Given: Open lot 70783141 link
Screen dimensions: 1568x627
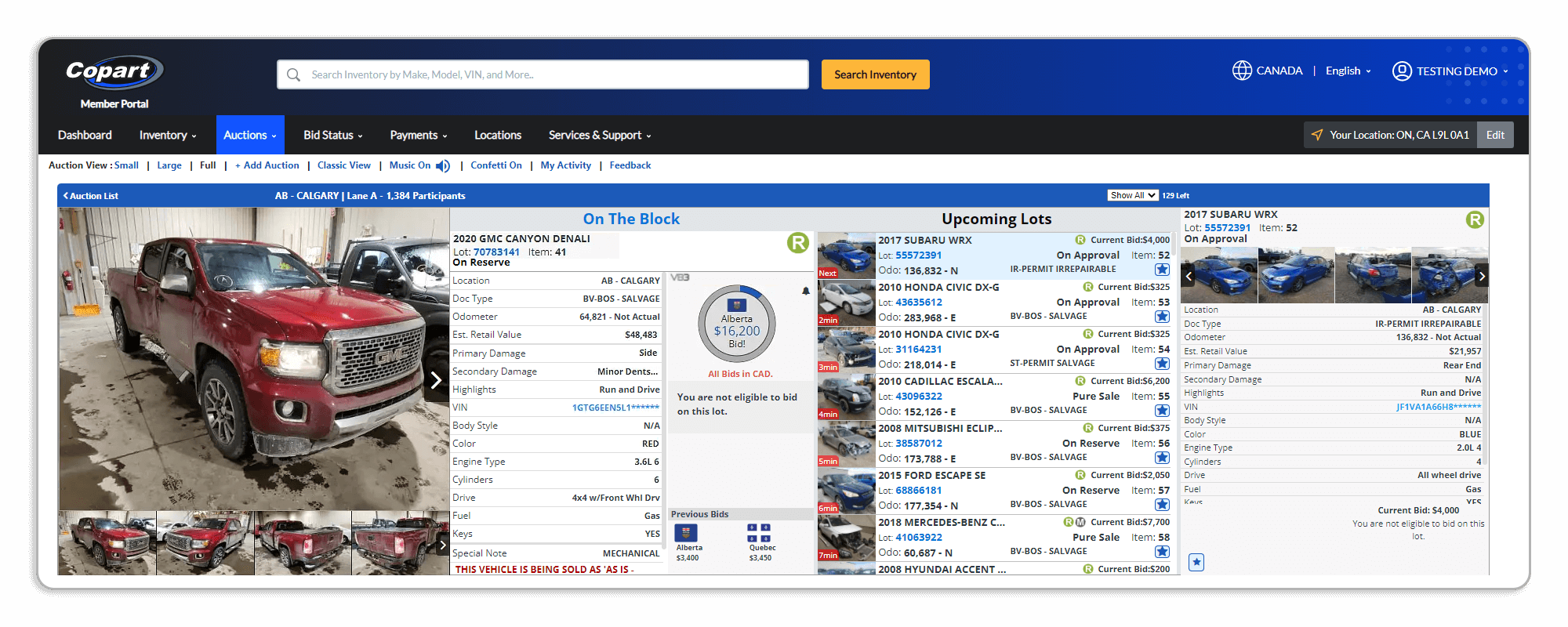Looking at the screenshot, I should (x=496, y=252).
